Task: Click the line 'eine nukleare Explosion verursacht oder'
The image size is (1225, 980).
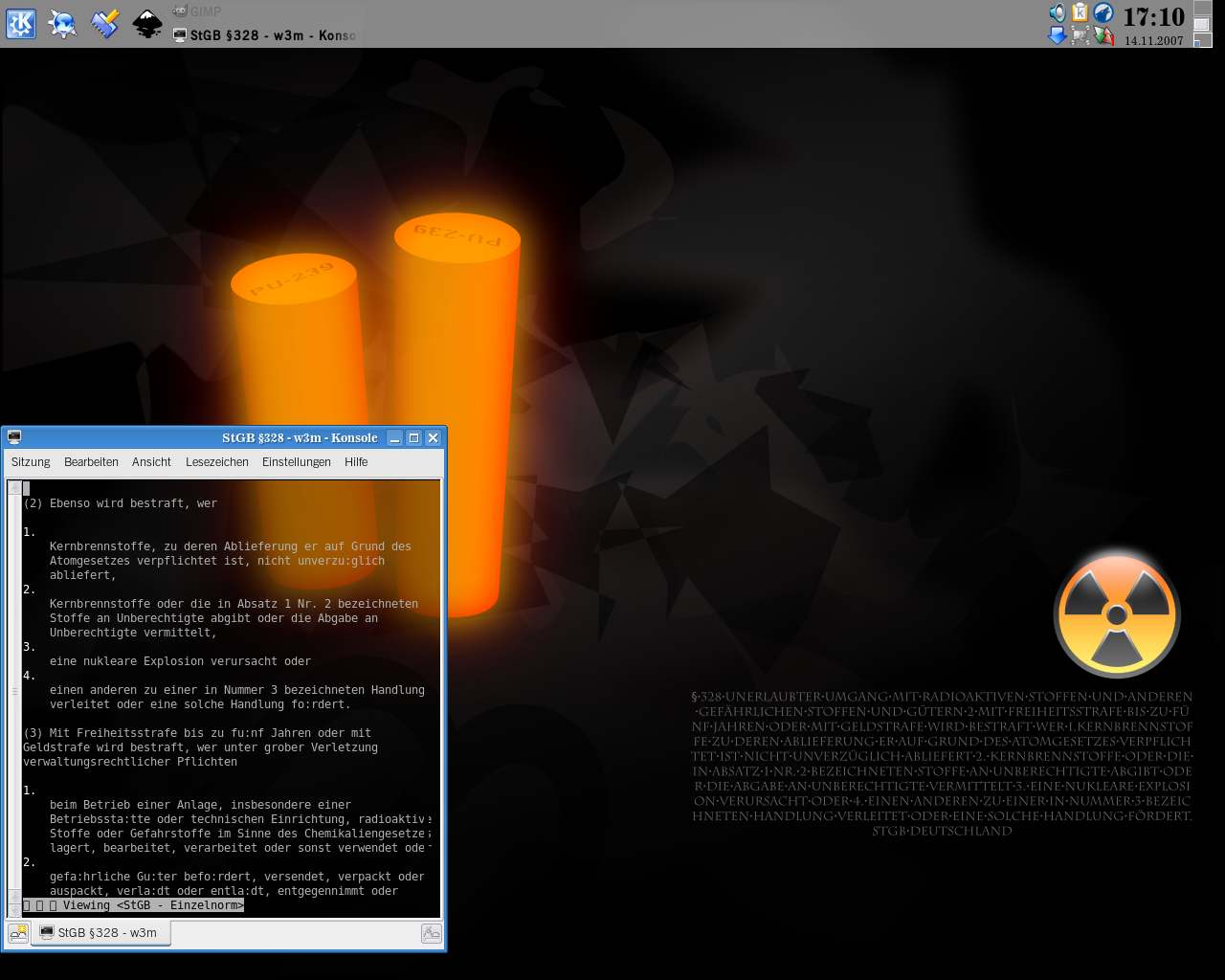Action: (x=180, y=661)
